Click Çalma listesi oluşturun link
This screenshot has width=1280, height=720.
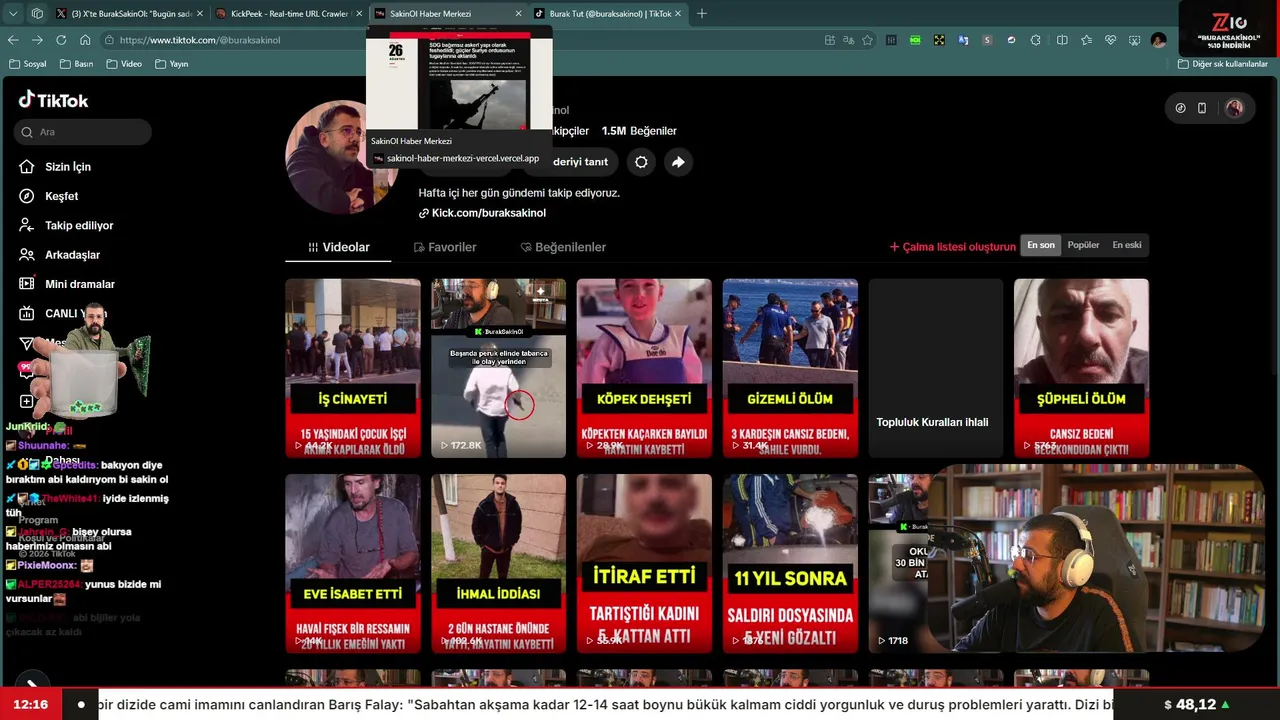click(x=952, y=247)
